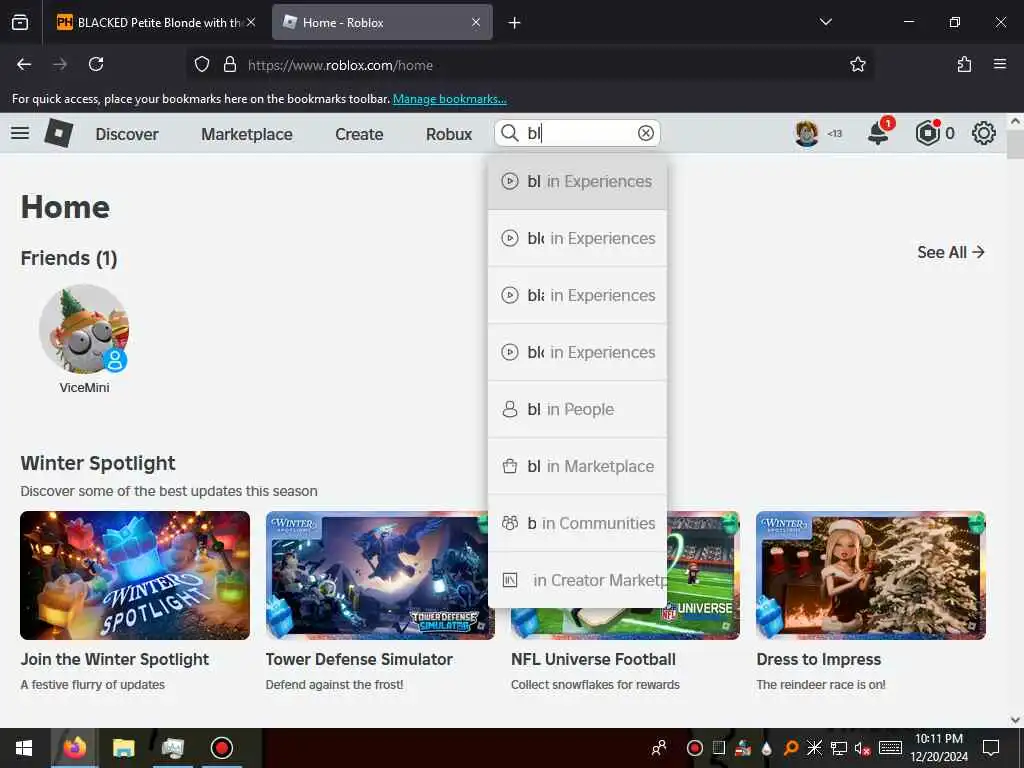Open the user avatar profile icon
This screenshot has height=768, width=1024.
[x=807, y=133]
